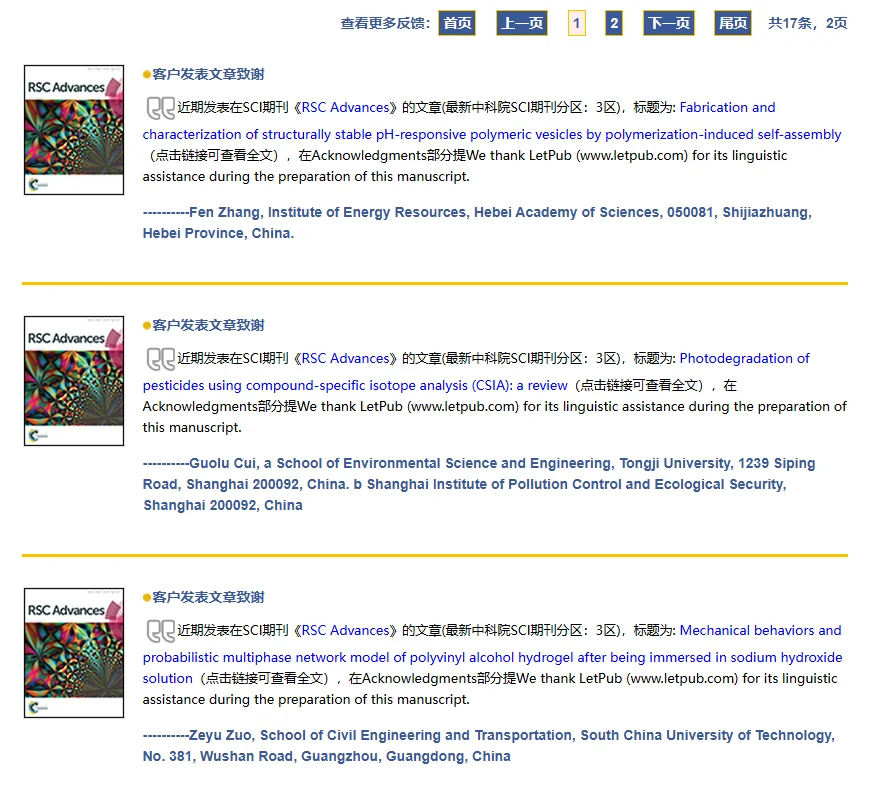Image resolution: width=871 pixels, height=790 pixels.
Task: Open RSC Advances link in Fen Zhang testimonial
Action: (344, 108)
